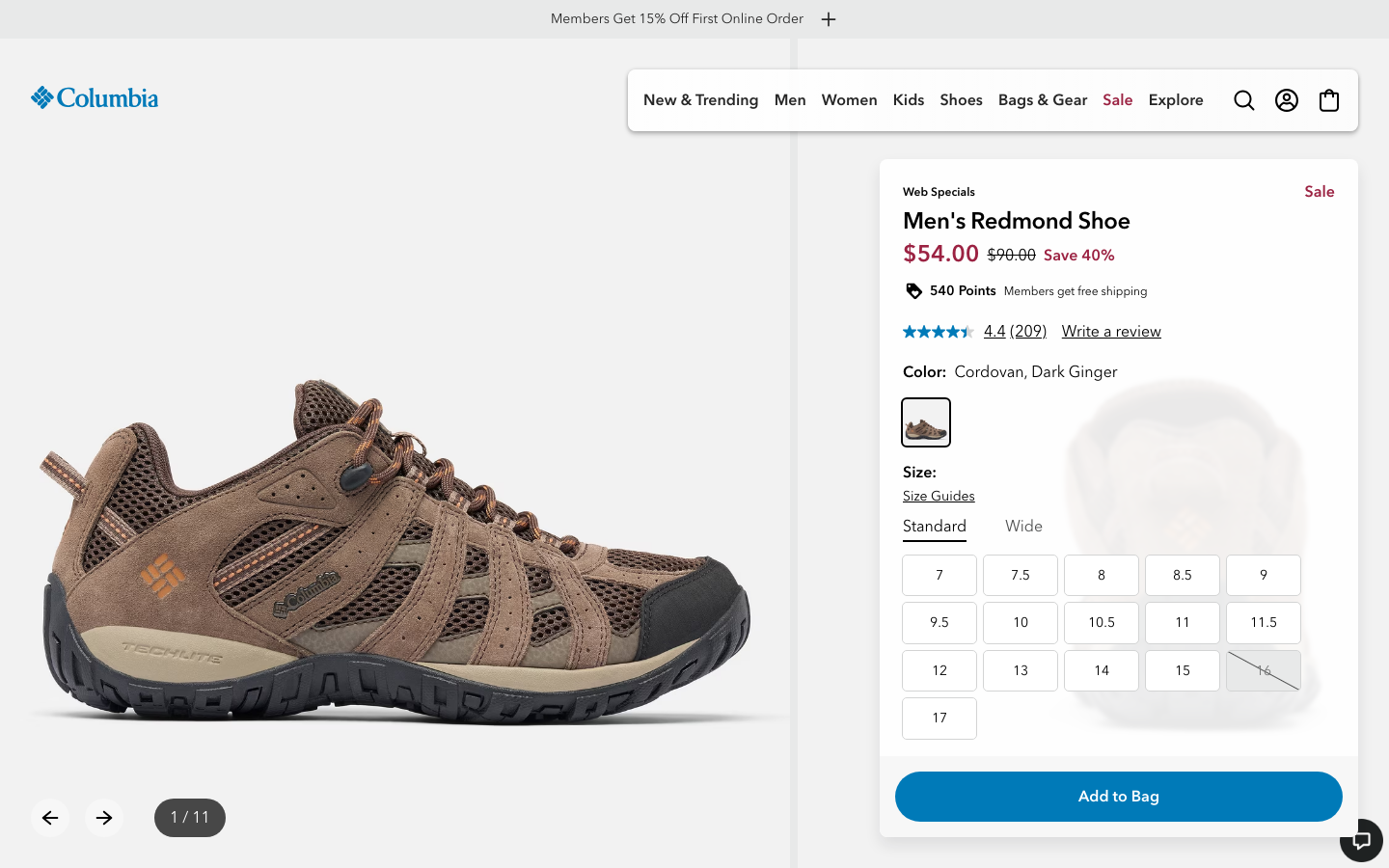Open the search icon in the header
Viewport: 1389px width, 868px height.
point(1244,100)
